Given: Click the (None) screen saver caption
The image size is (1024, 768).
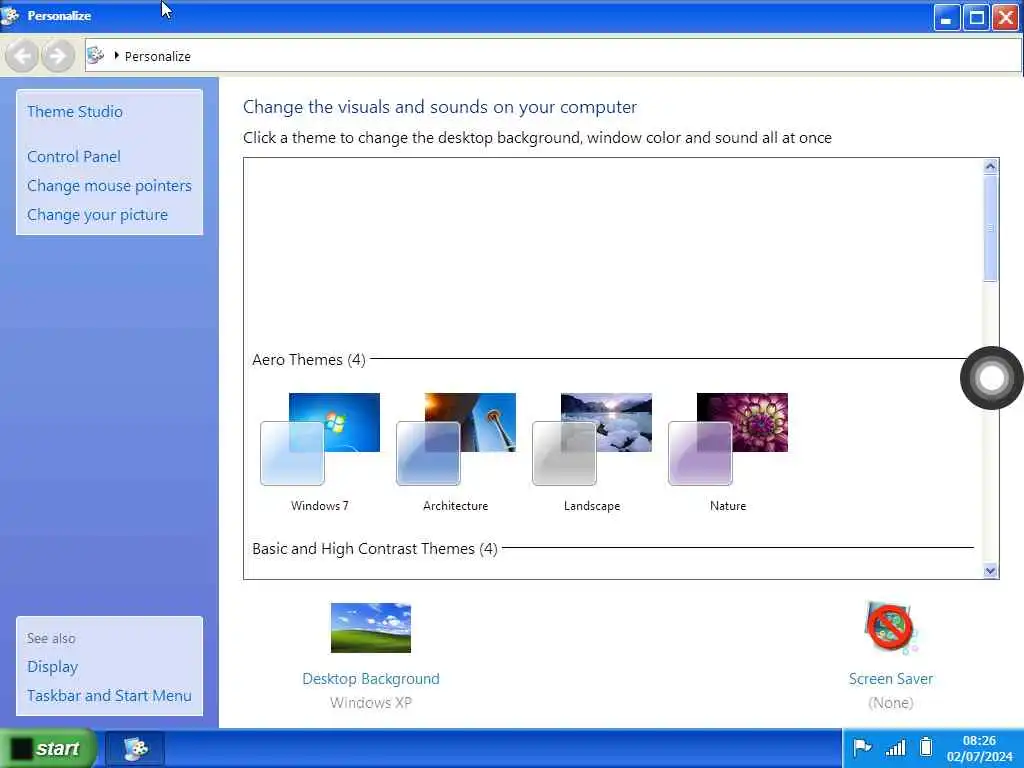Looking at the screenshot, I should tap(891, 703).
